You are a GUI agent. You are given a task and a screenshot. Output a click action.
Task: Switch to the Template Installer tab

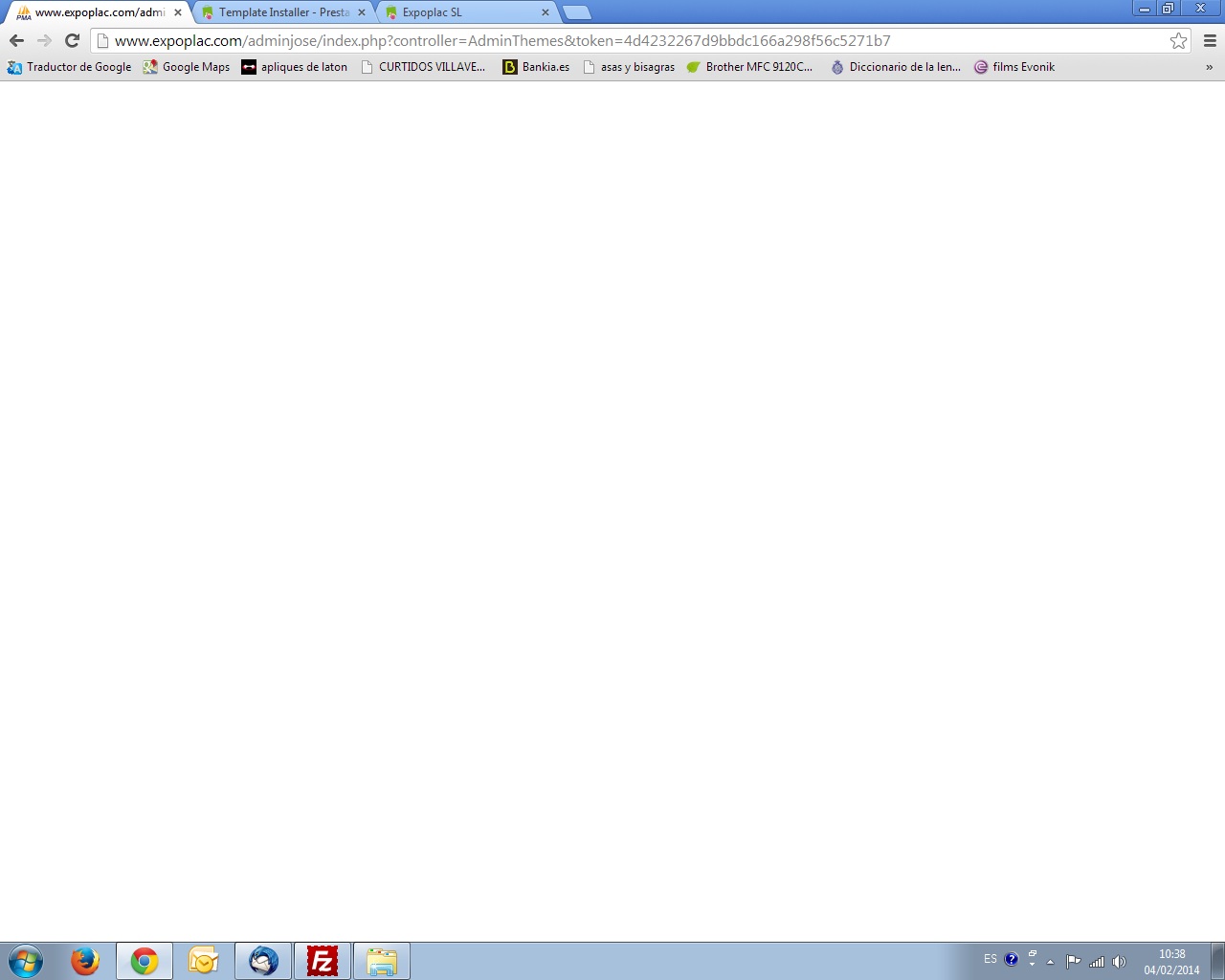pyautogui.click(x=283, y=12)
